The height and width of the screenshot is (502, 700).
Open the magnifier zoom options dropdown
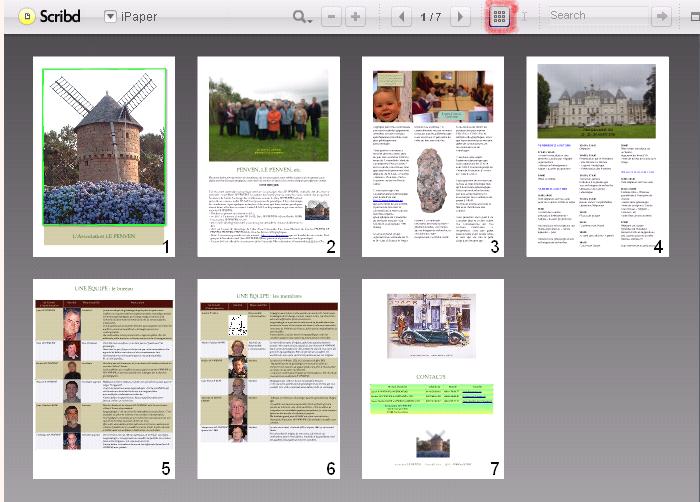coord(302,16)
